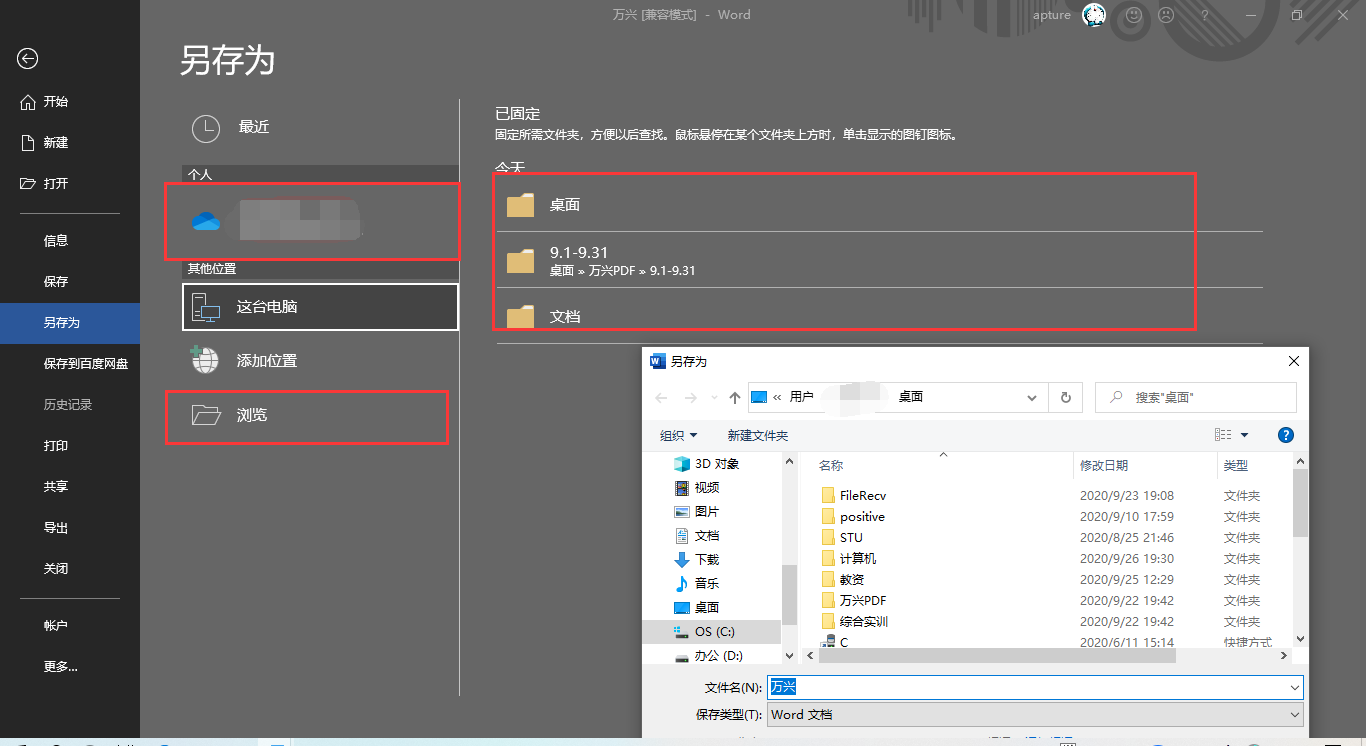Expand the address bar dropdown arrow
The image size is (1366, 746).
pyautogui.click(x=1032, y=397)
